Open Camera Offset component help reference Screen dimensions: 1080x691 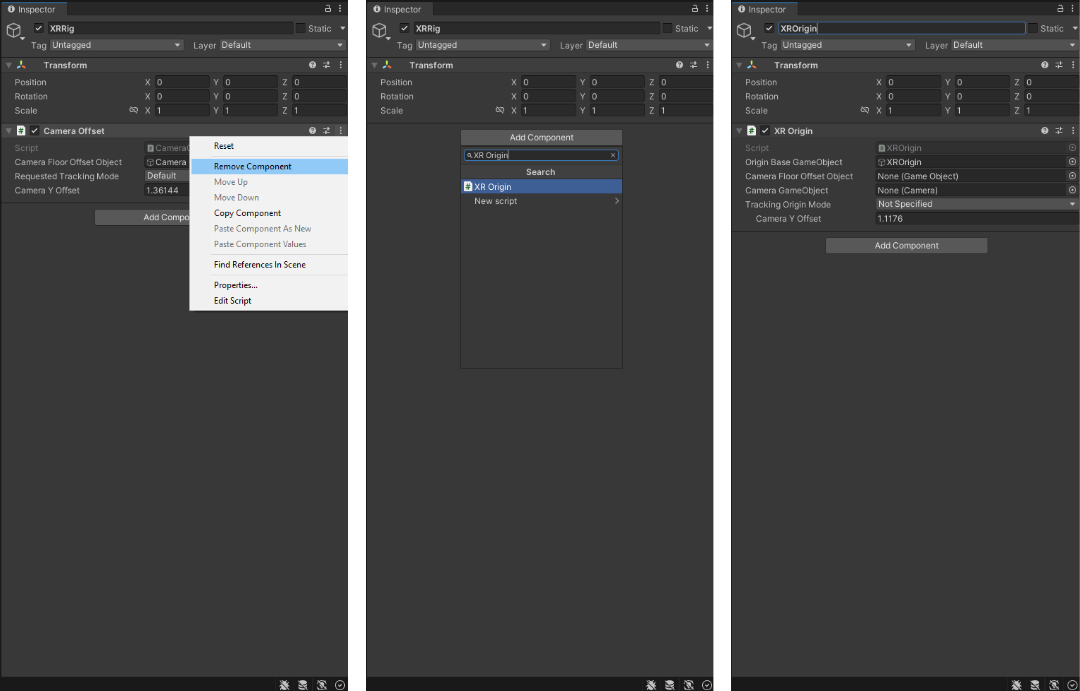313,131
